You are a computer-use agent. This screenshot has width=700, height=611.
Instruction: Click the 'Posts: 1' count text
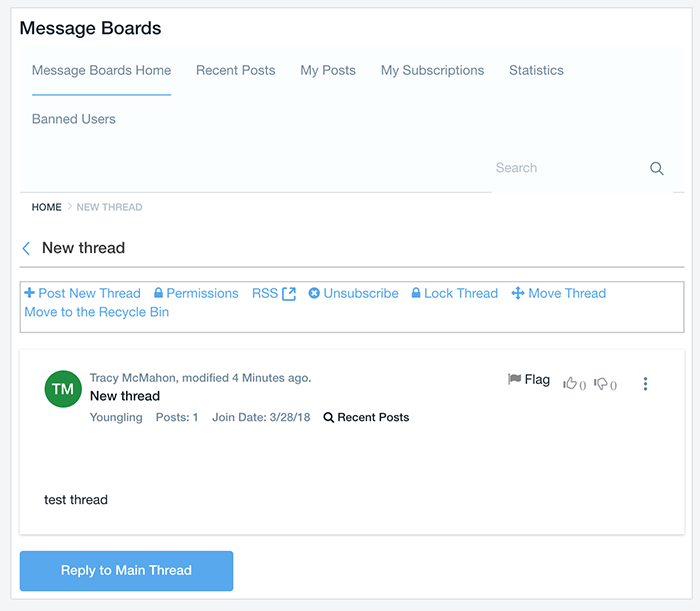click(x=177, y=417)
